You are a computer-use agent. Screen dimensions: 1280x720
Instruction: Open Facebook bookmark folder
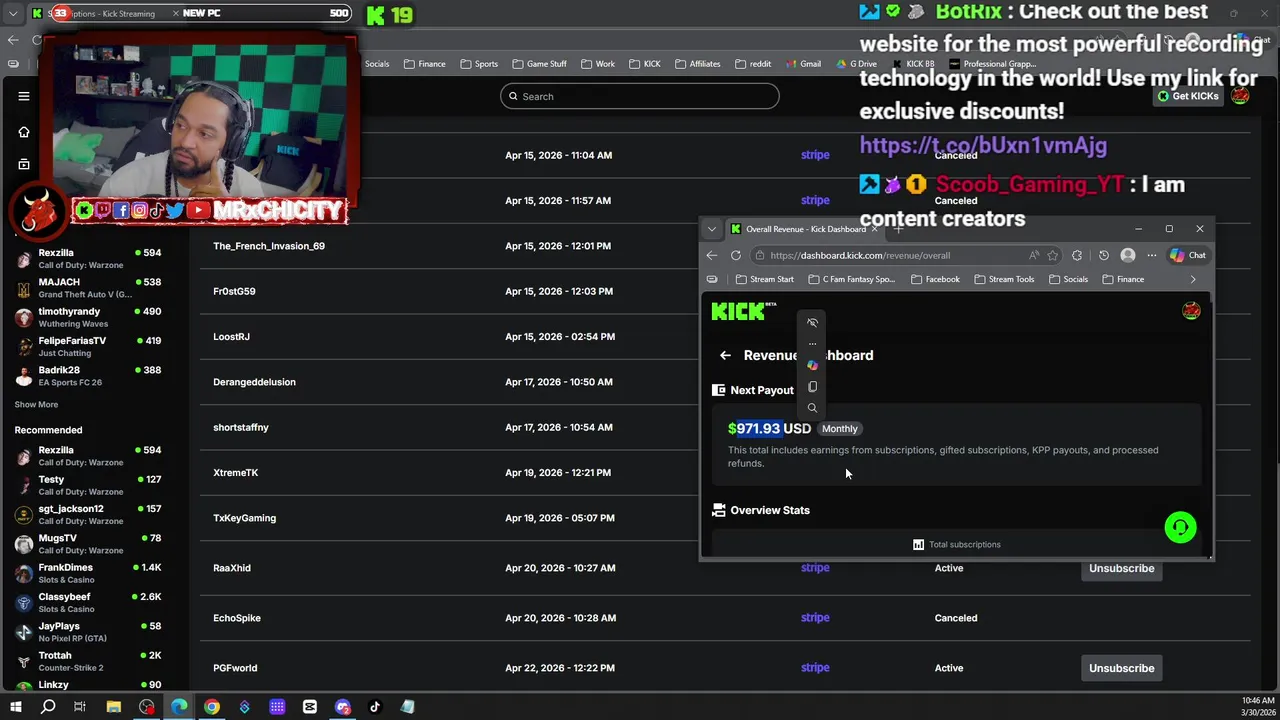point(935,279)
